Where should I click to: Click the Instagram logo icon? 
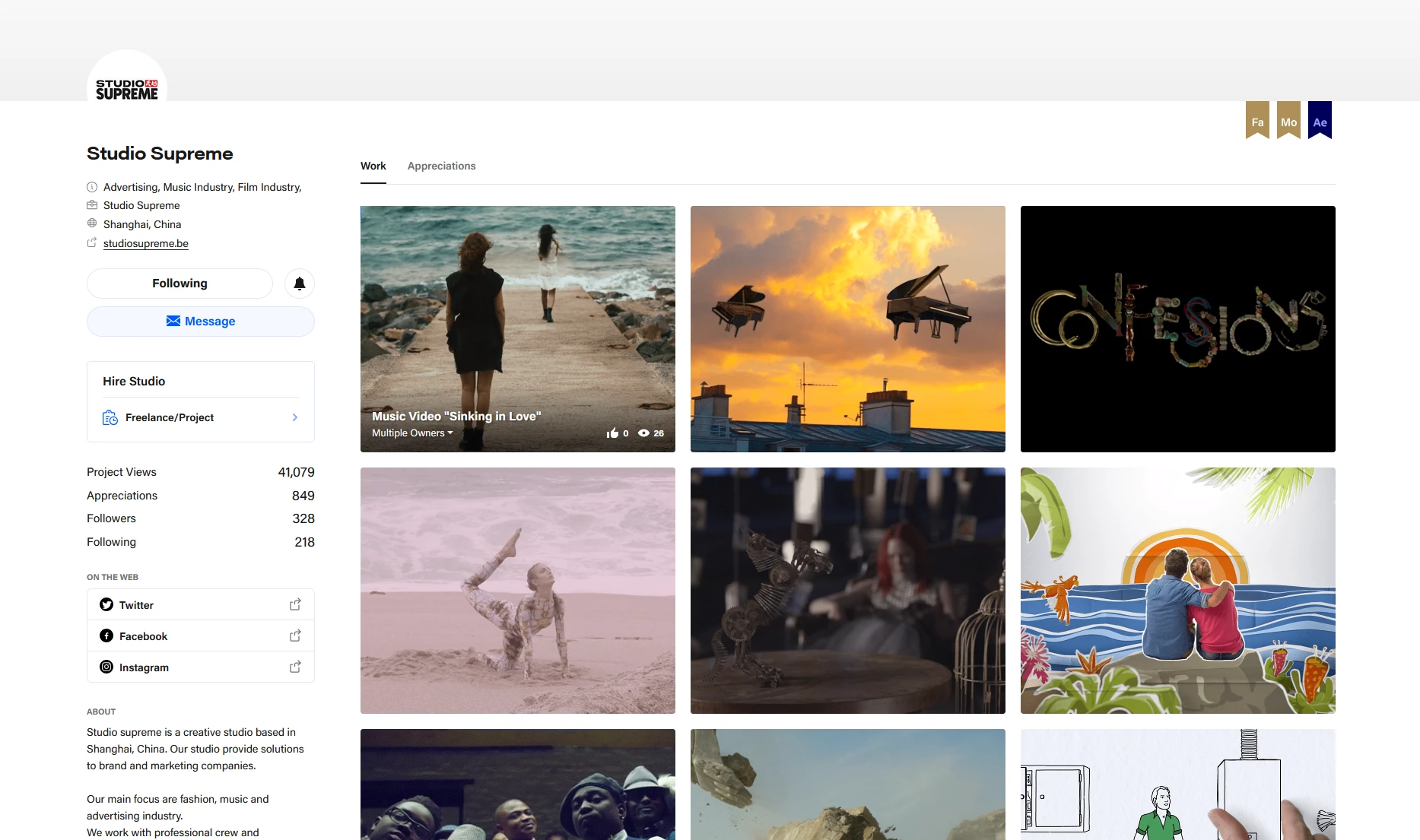(106, 667)
